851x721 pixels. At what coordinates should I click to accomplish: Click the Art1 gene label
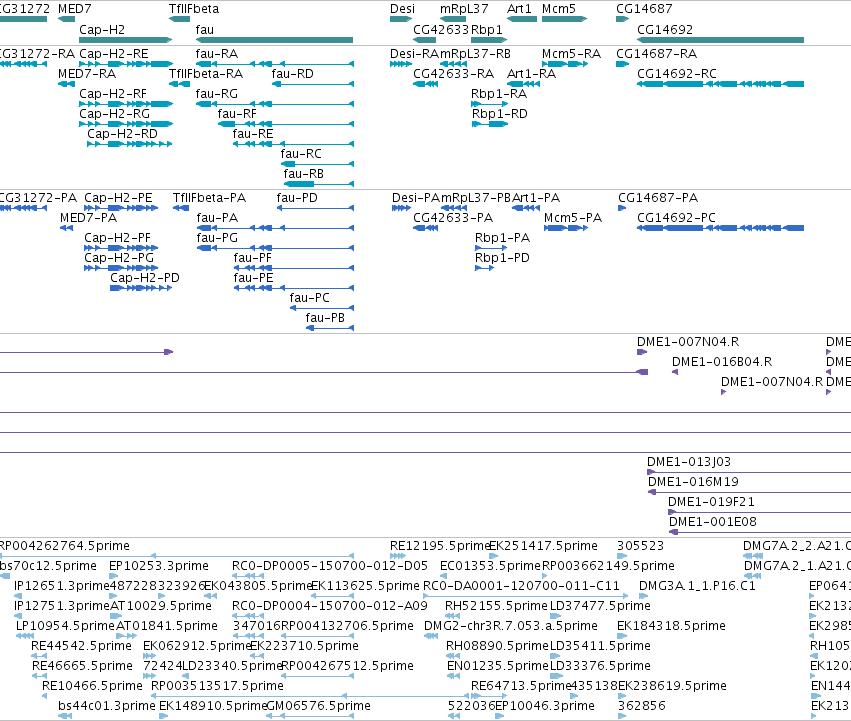[519, 9]
